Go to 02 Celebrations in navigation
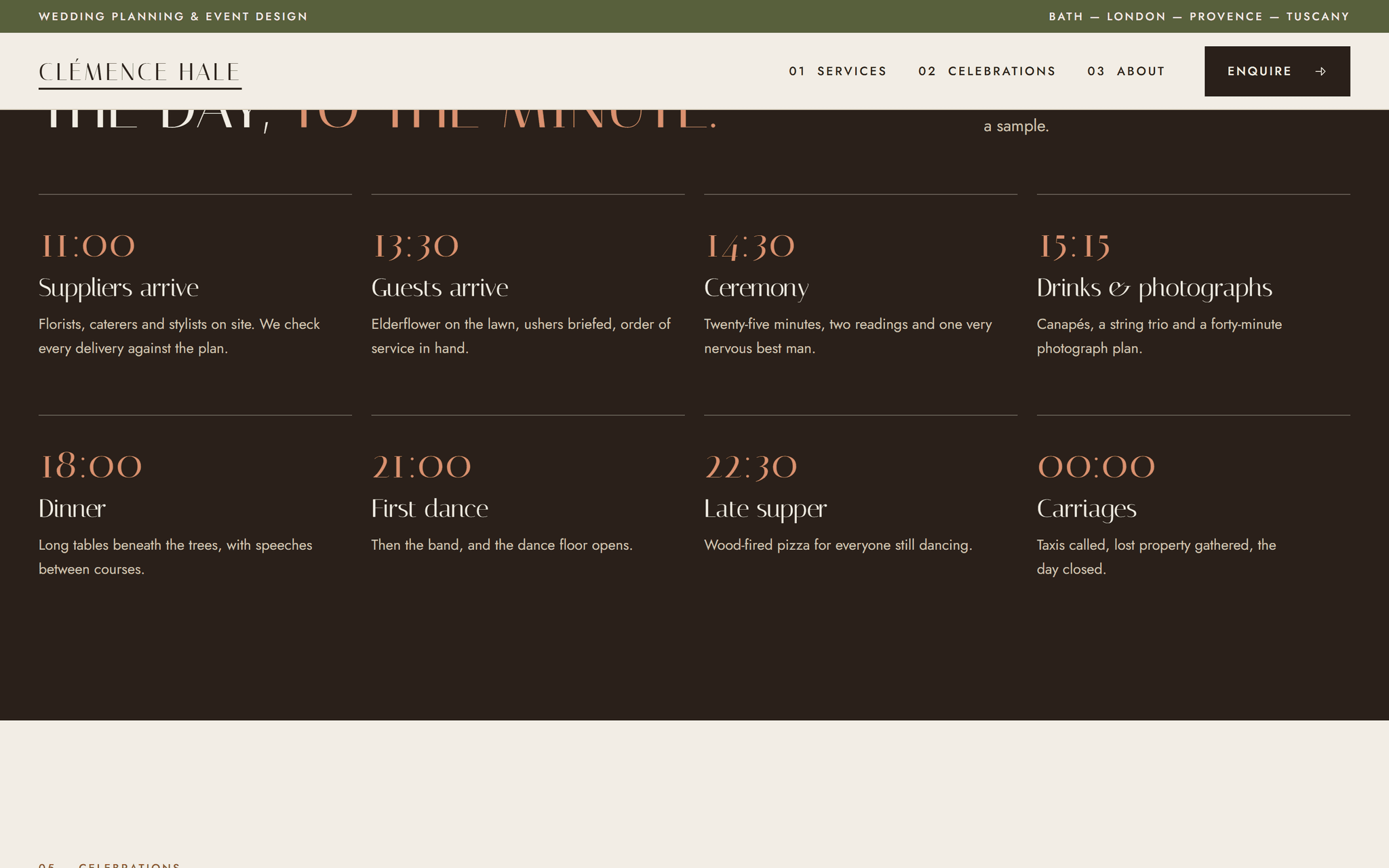This screenshot has height=868, width=1389. tap(987, 71)
